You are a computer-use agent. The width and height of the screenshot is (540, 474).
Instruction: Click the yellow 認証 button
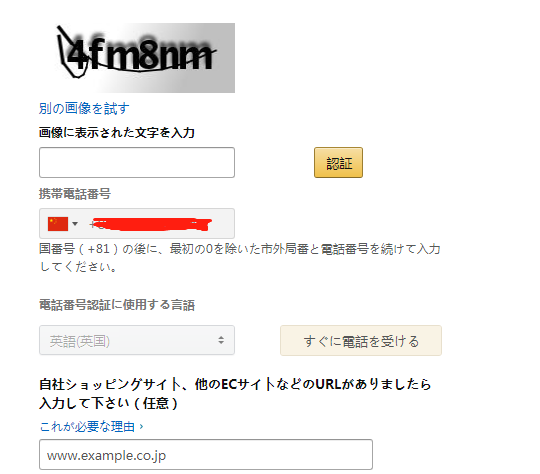click(x=338, y=163)
